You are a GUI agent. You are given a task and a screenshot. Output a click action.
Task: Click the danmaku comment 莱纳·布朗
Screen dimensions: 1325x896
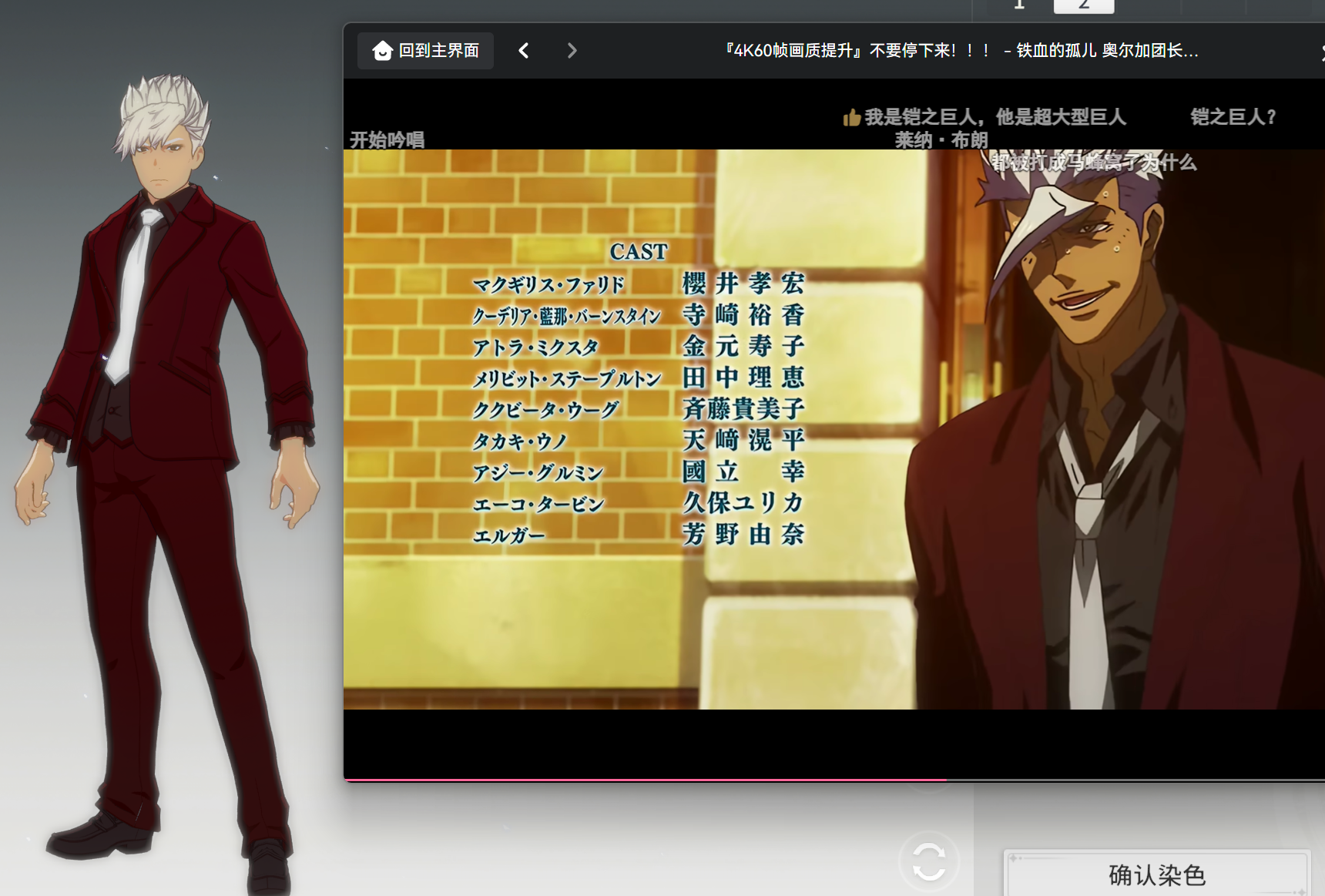[x=941, y=139]
